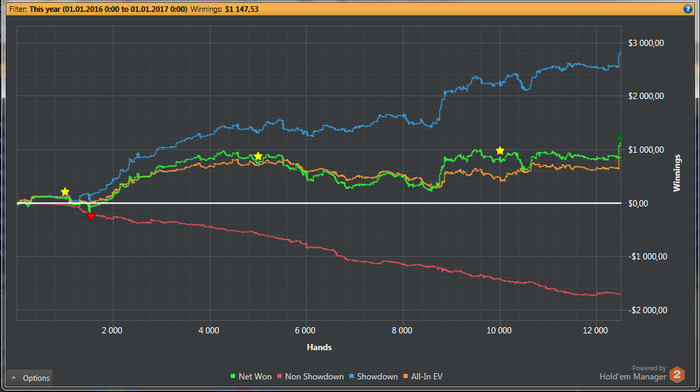Select the yellow star marker near 10 000 hands
The height and width of the screenshot is (392, 700).
tap(500, 151)
